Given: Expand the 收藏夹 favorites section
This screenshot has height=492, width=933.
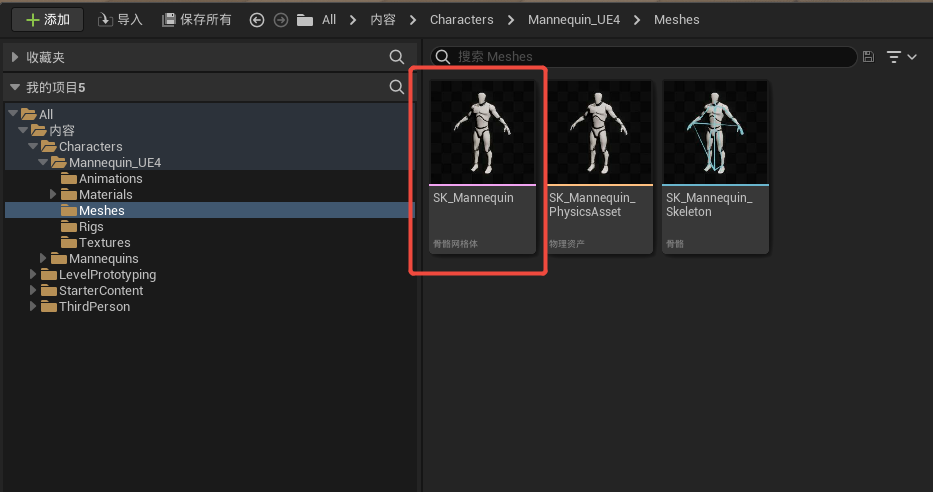Looking at the screenshot, I should coord(15,57).
